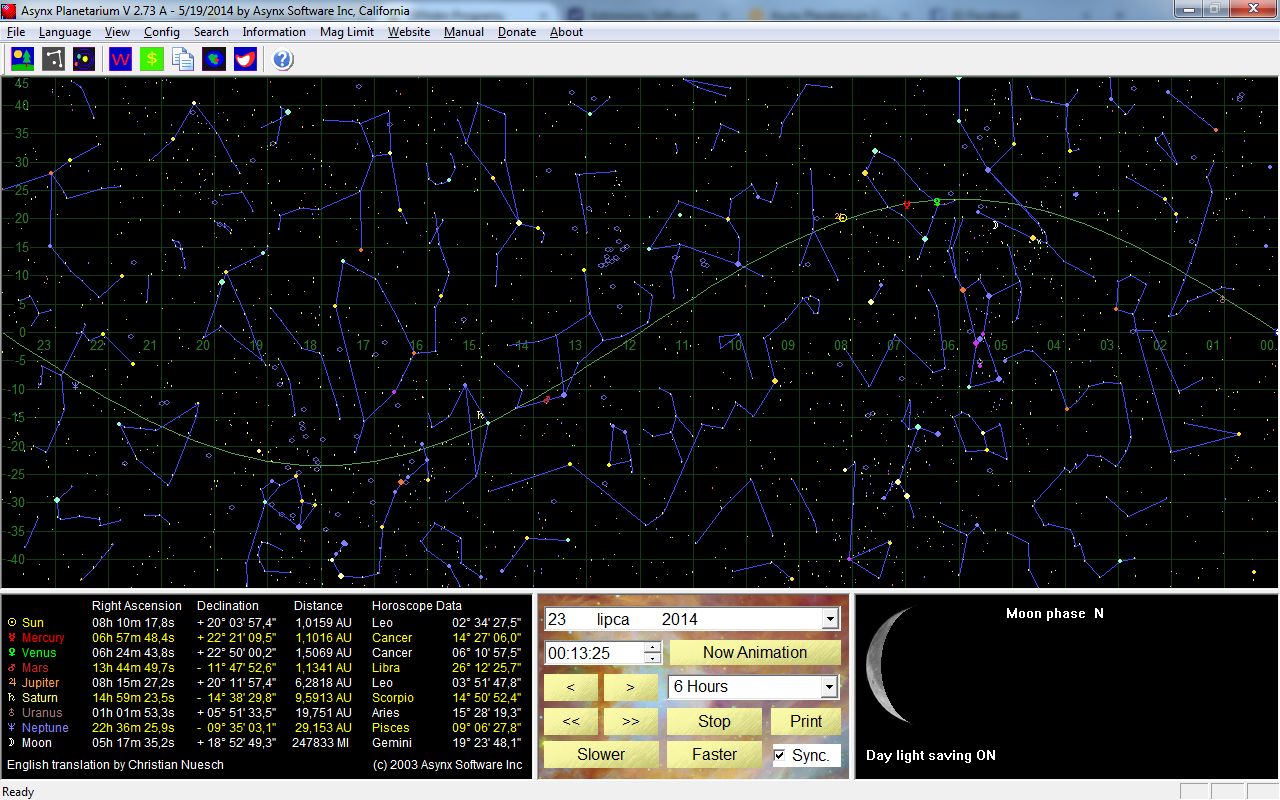Click the red W toolbar icon
This screenshot has width=1280, height=800.
click(x=121, y=59)
